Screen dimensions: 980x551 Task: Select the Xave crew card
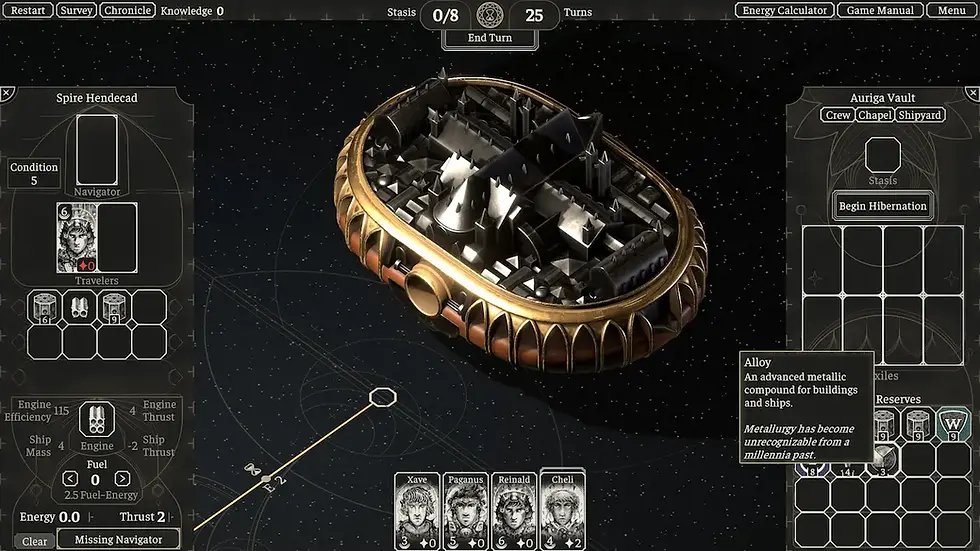(417, 512)
